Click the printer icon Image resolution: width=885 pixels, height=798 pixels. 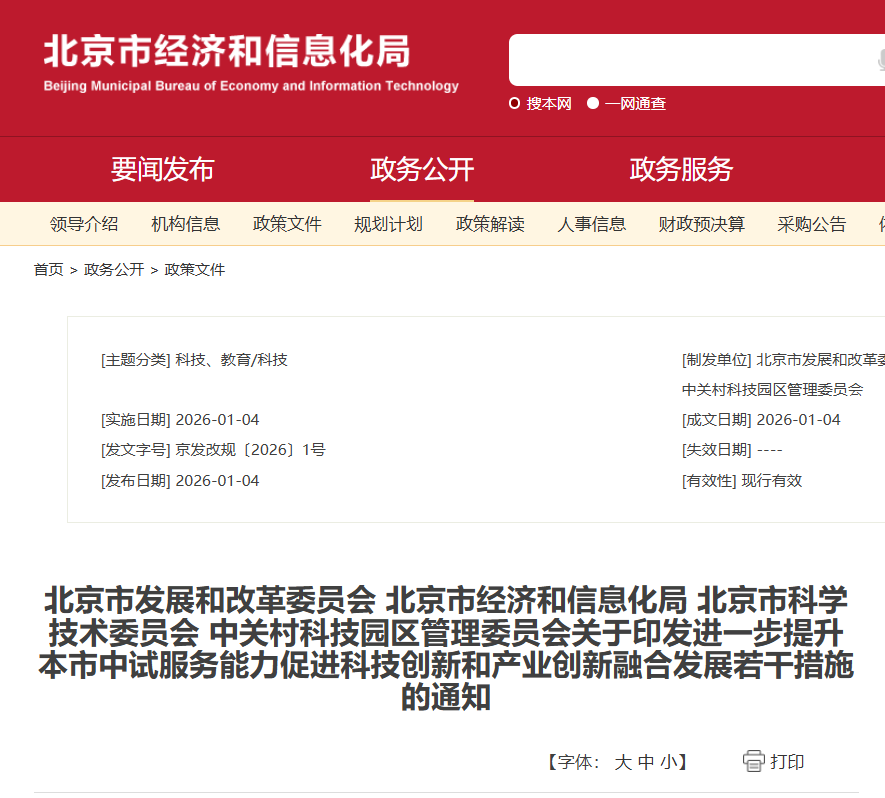click(753, 761)
